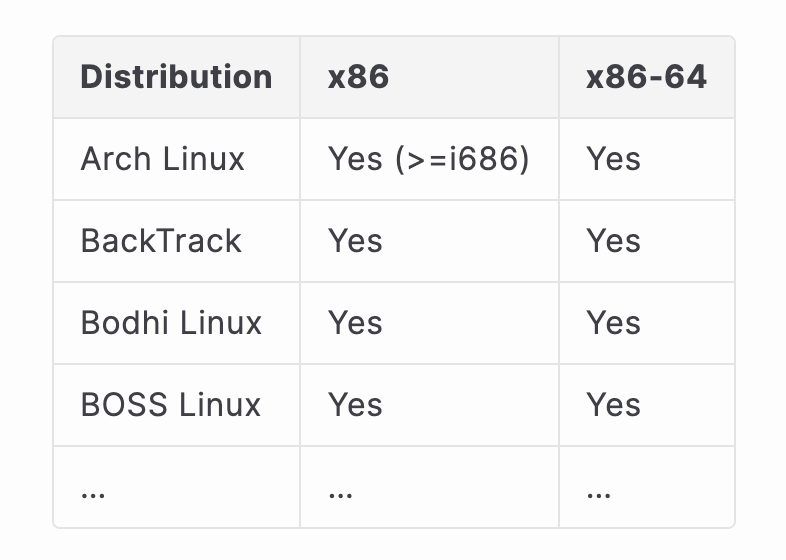Click the word Yes in Arch Linux's x86 cell
Screen dimensions: 786x560
coord(355,159)
